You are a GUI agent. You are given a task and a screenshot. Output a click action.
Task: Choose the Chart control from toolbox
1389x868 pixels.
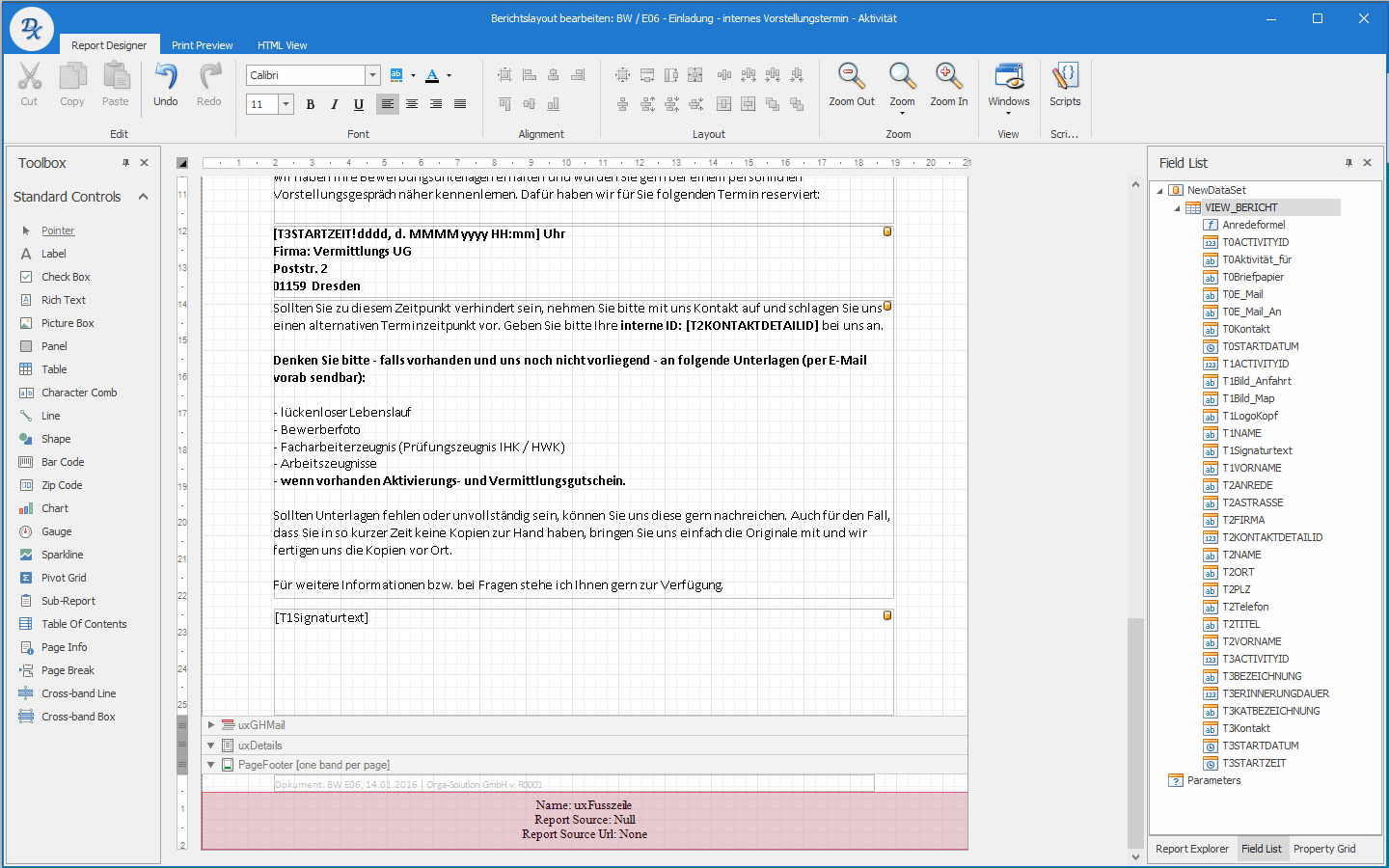tap(55, 508)
